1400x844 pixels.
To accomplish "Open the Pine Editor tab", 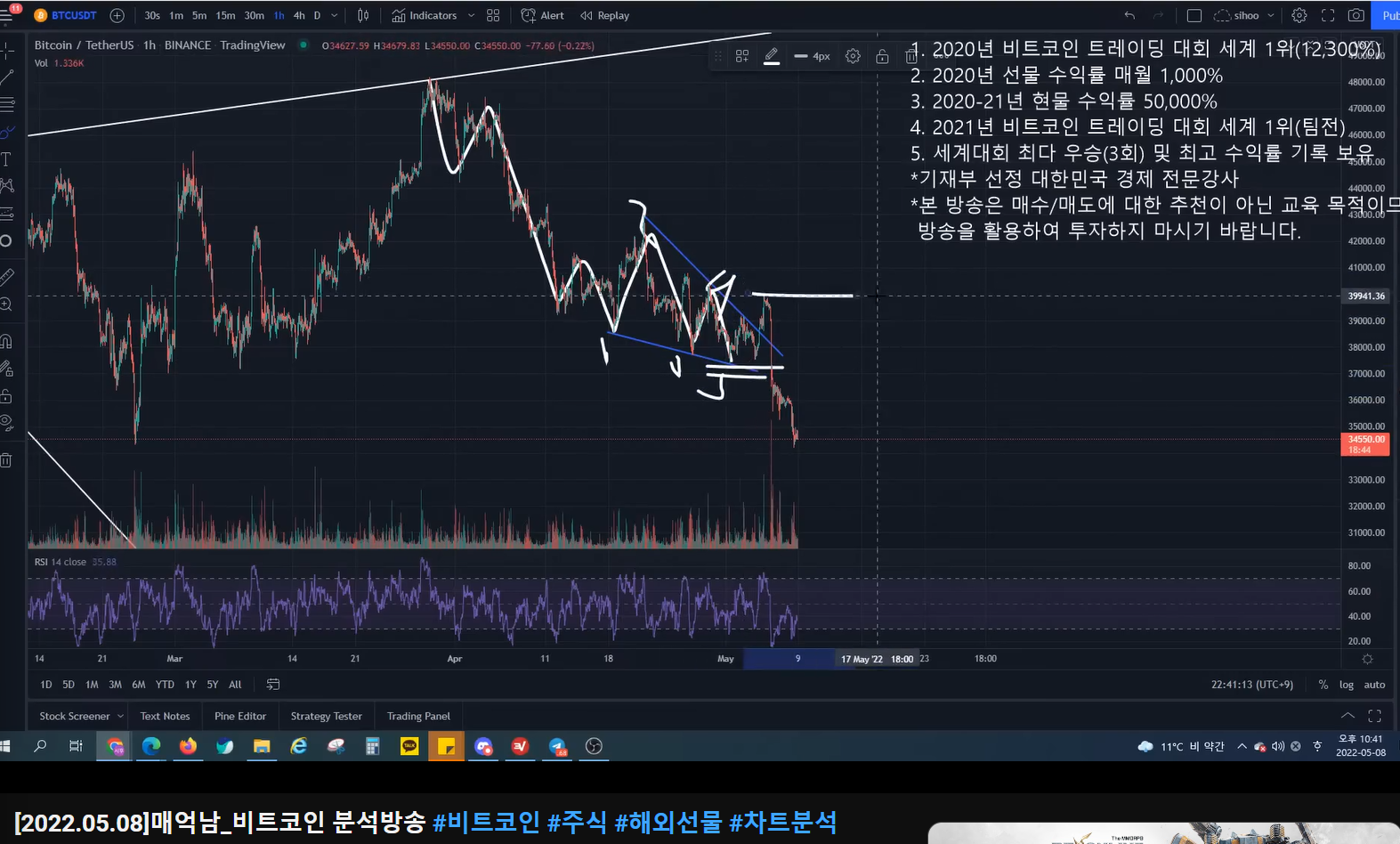I will click(x=240, y=716).
